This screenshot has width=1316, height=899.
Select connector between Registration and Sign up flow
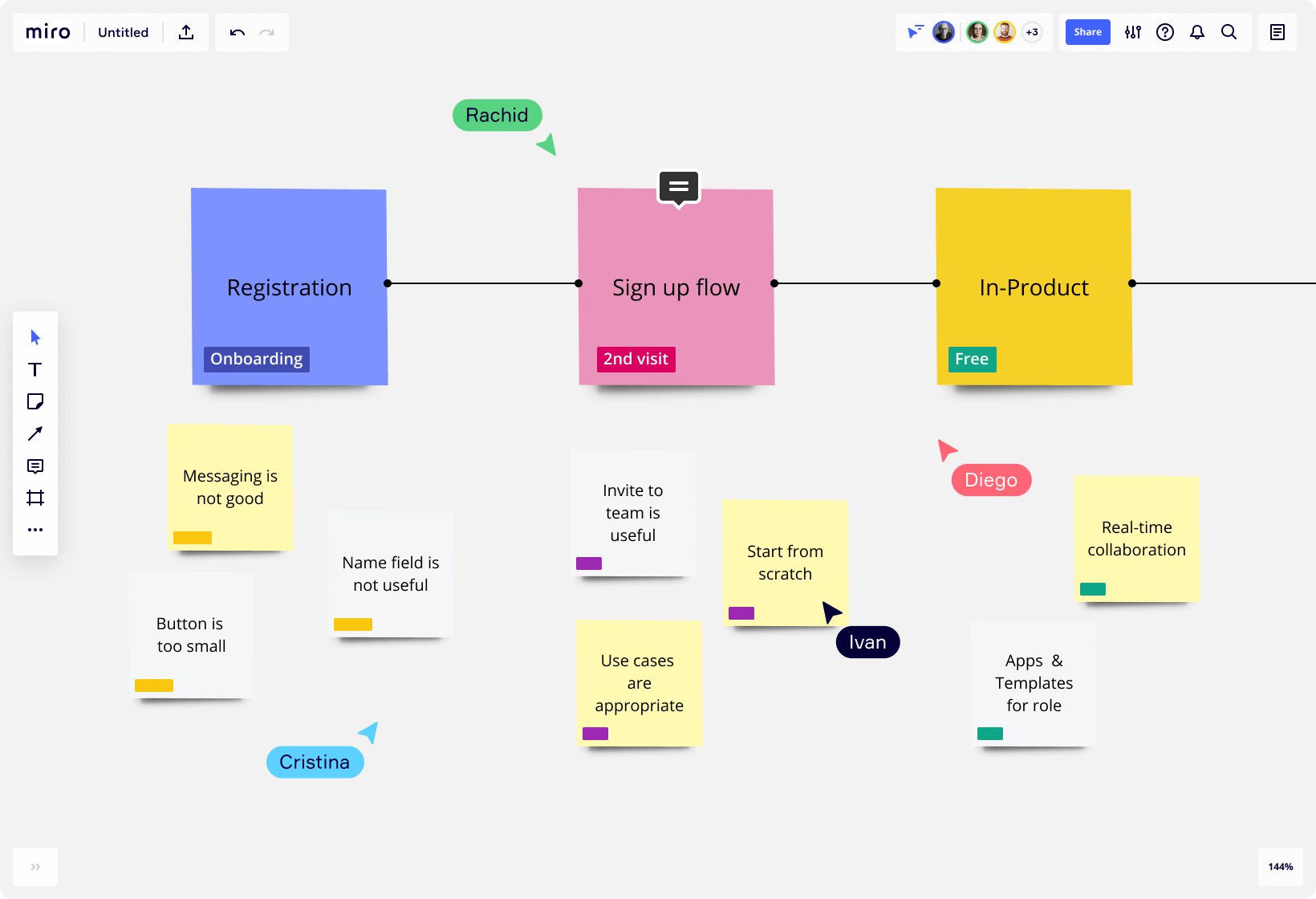point(483,283)
